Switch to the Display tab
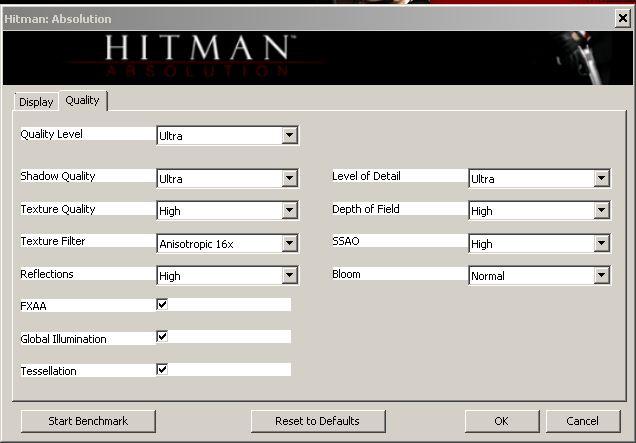Screen dimensions: 636x443 click(36, 102)
